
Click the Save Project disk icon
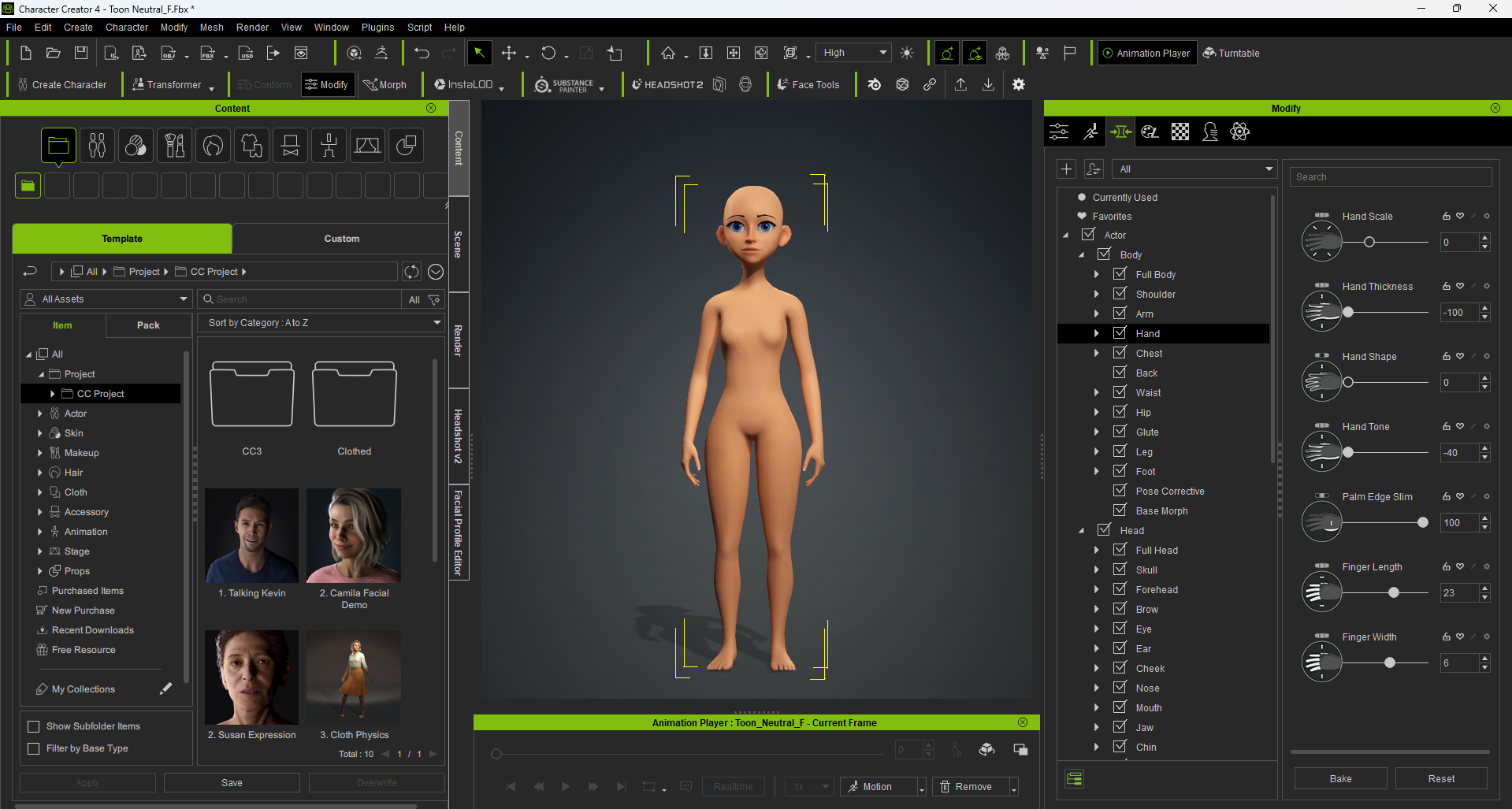pos(81,53)
